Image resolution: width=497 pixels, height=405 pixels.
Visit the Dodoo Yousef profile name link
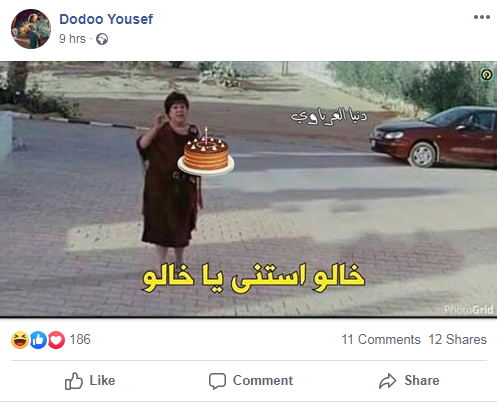106,19
